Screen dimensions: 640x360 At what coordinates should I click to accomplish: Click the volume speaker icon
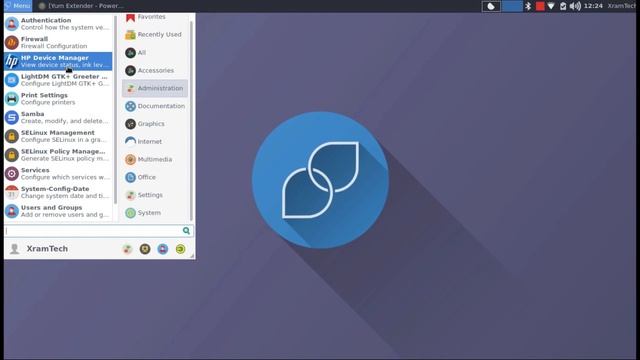point(575,6)
